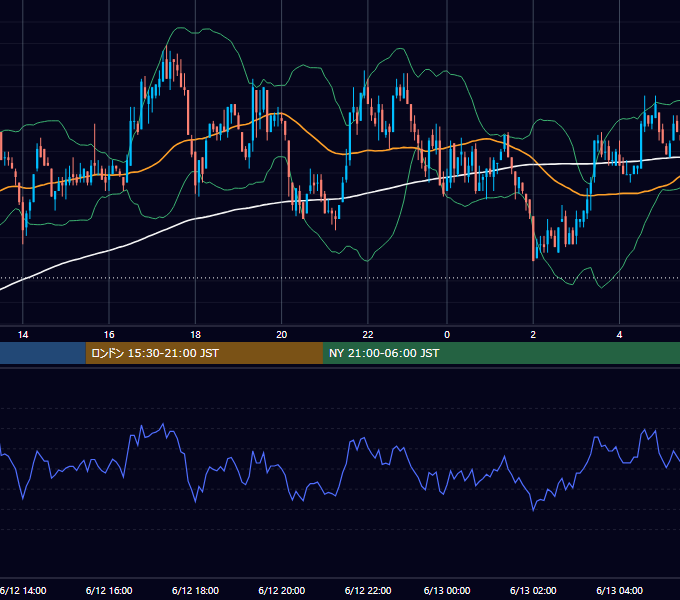Click the 6/13 02:00 time label
This screenshot has width=680, height=600.
533,590
